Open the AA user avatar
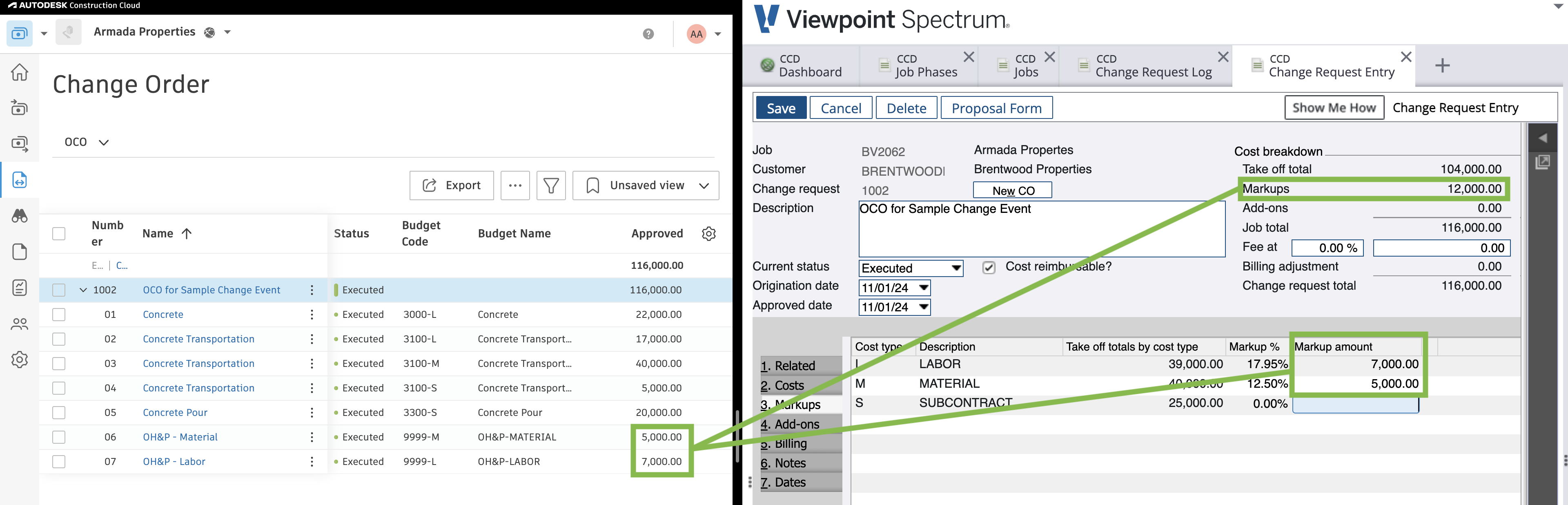The image size is (1568, 505). pyautogui.click(x=696, y=34)
